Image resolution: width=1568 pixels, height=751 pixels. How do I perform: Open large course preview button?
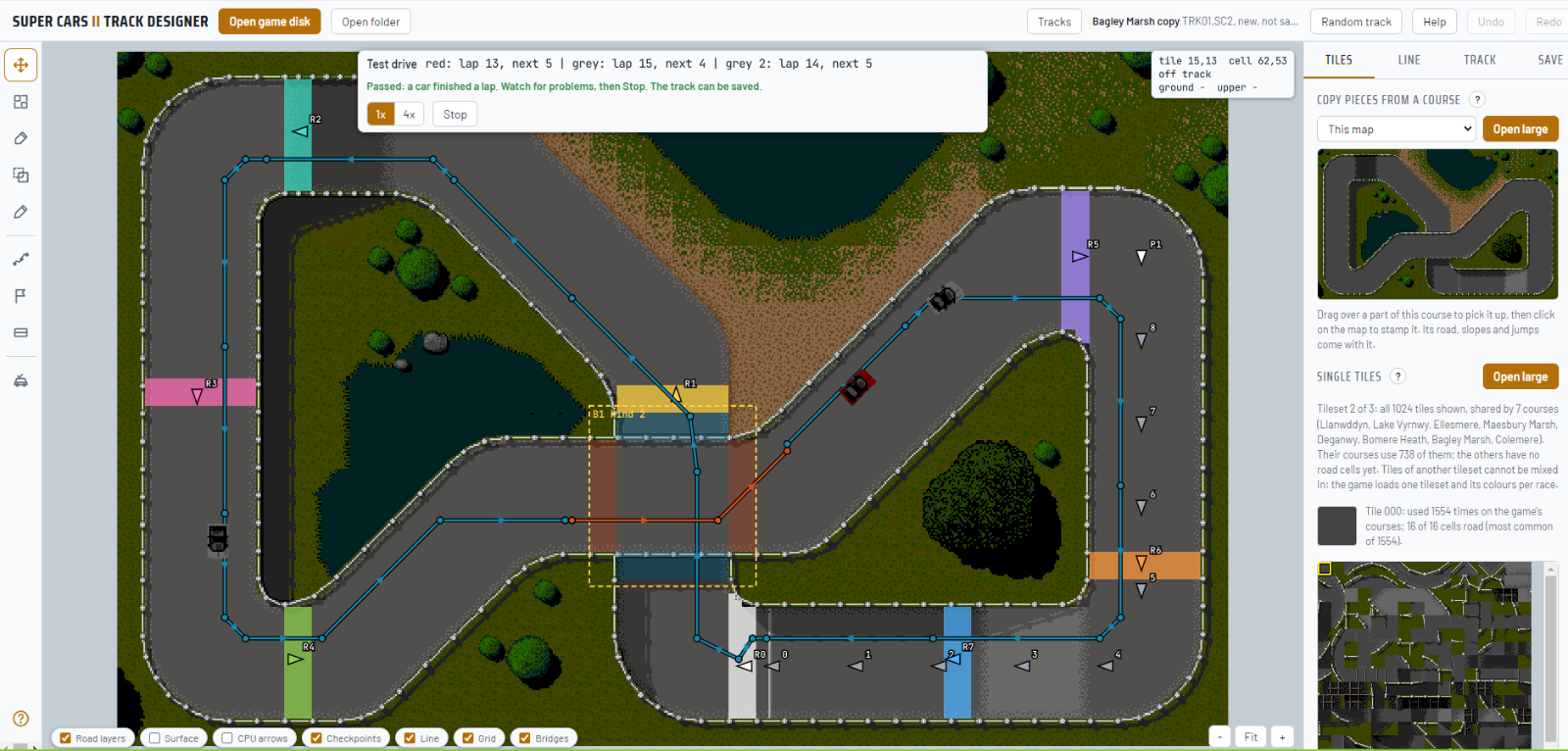coord(1520,129)
